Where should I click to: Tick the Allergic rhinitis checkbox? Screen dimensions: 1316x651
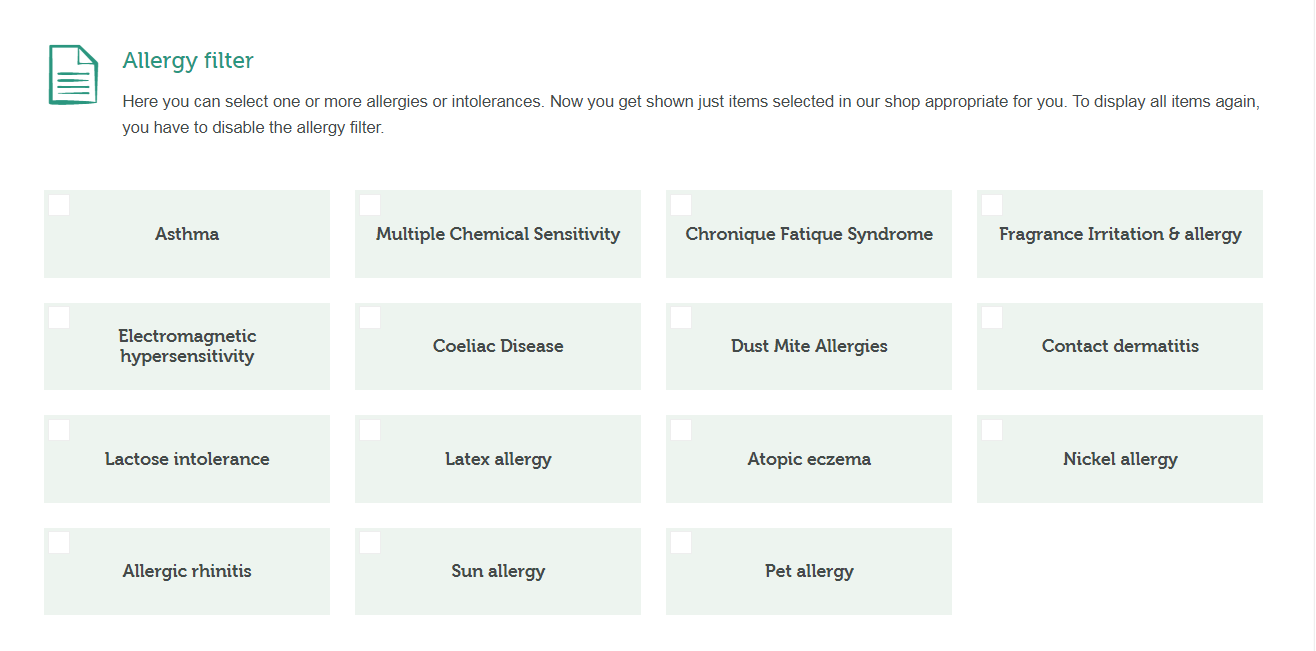(x=59, y=543)
